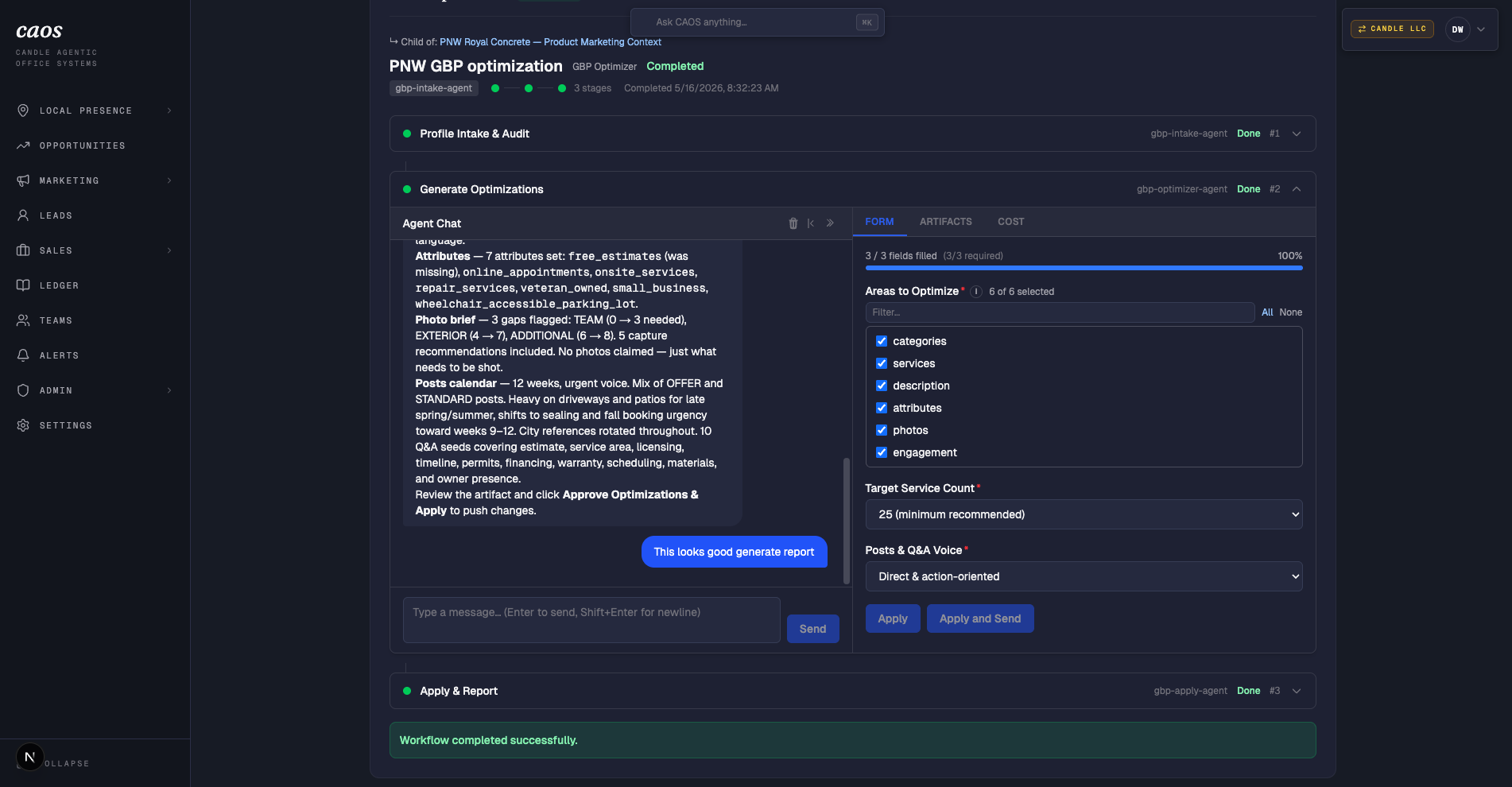
Task: Click the Alerts bell icon
Action: [23, 355]
